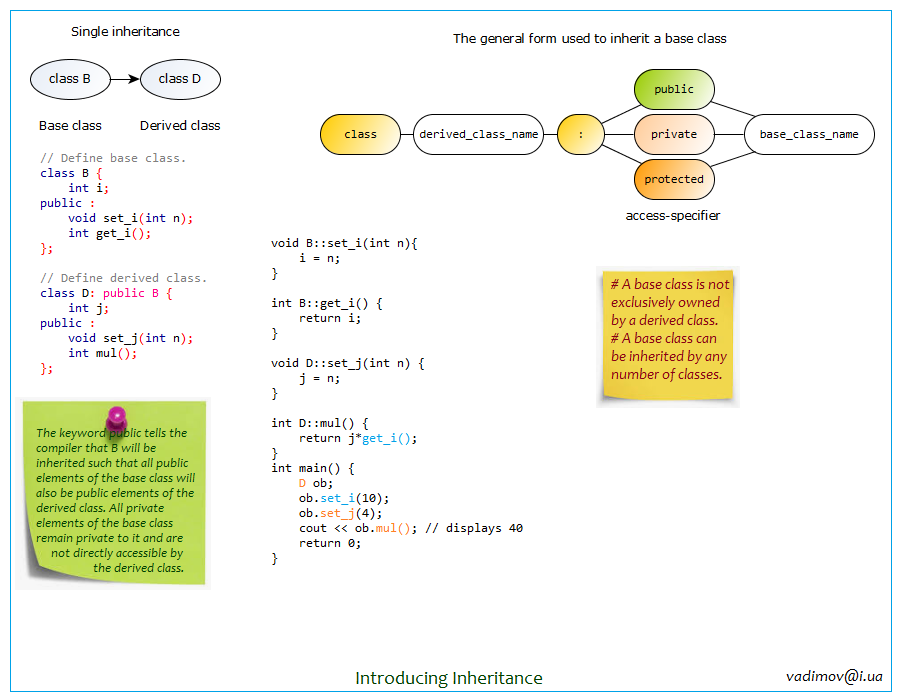Screen dimensions: 900x700
Task: Click 'int j;' member declaration
Action: (88, 309)
